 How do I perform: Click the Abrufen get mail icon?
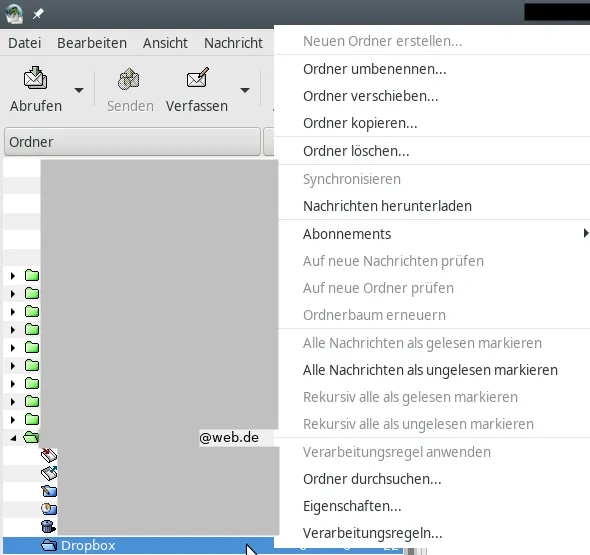[35, 78]
